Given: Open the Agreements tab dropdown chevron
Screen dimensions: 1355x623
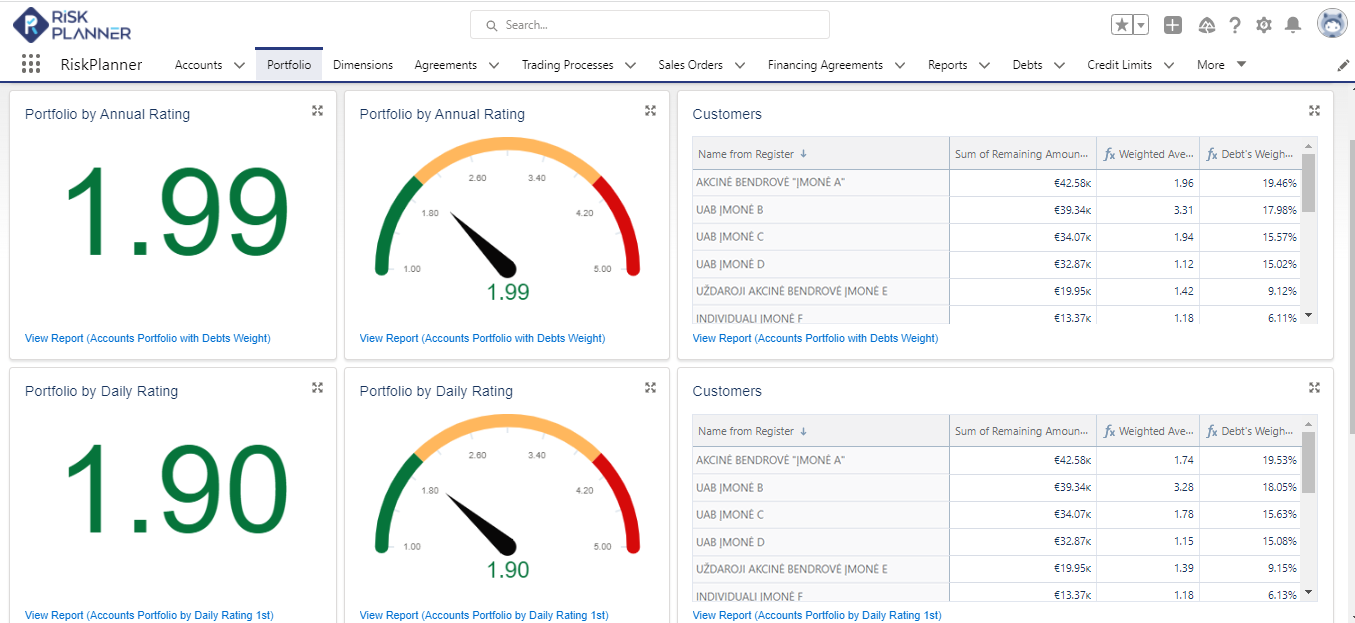Looking at the screenshot, I should tap(494, 65).
